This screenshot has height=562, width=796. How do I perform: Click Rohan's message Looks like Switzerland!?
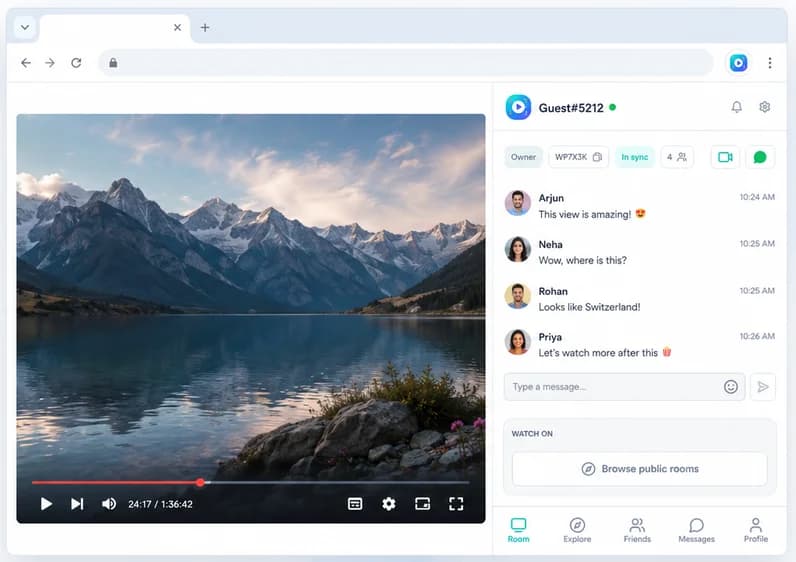(x=589, y=307)
